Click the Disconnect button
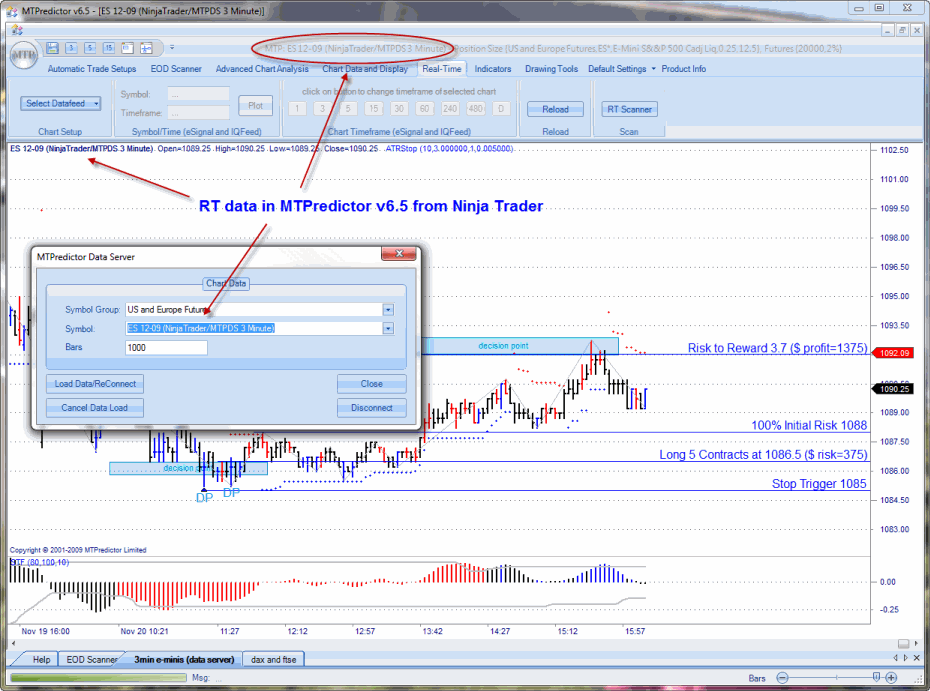 [372, 408]
